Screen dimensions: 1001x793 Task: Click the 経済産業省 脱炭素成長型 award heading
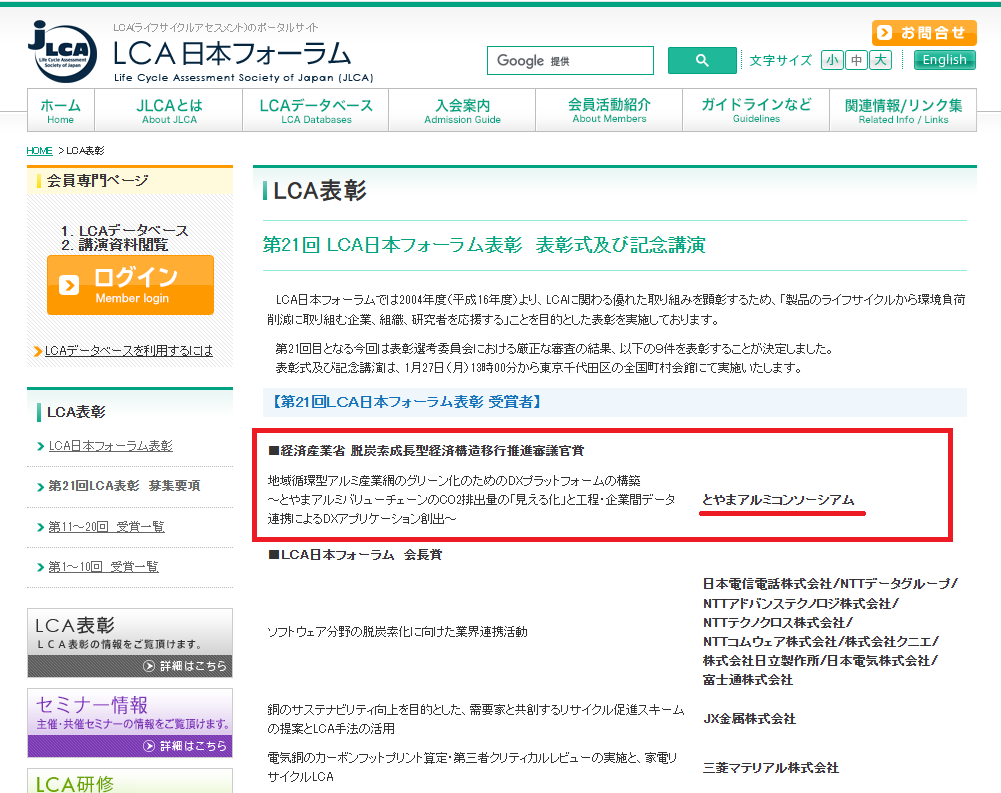tap(426, 451)
